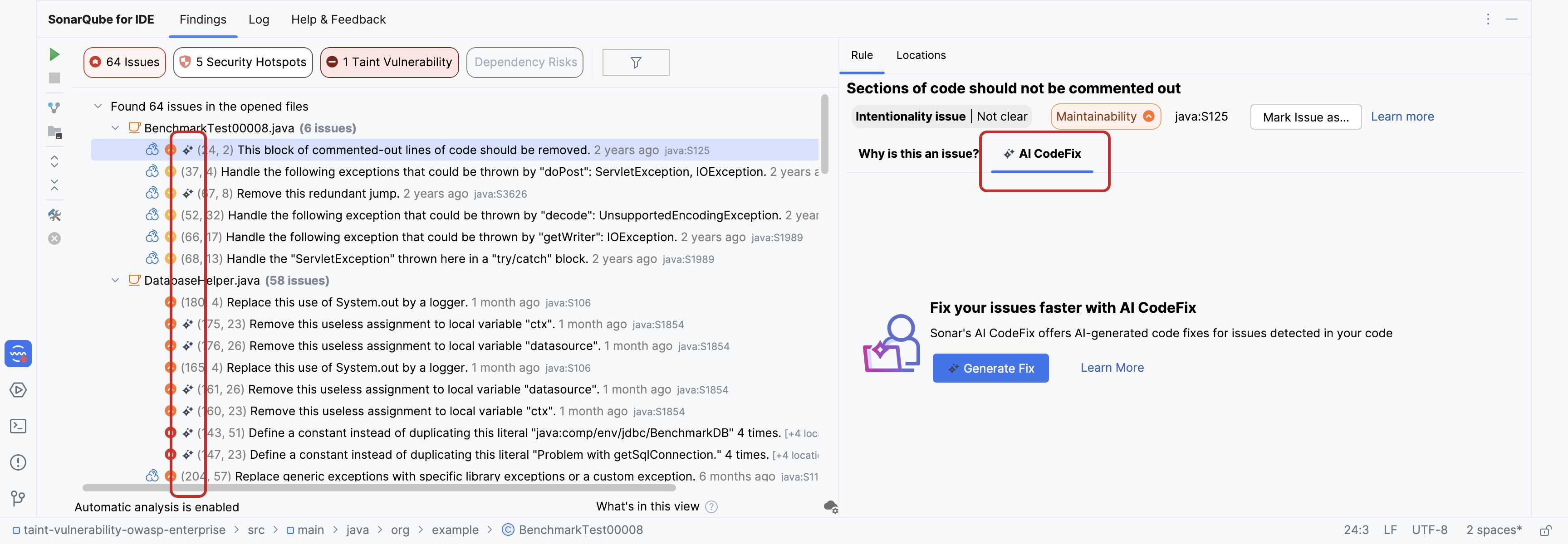Screen dimensions: 1568x544
Task: Open the filter funnel above the issues list
Action: 636,62
